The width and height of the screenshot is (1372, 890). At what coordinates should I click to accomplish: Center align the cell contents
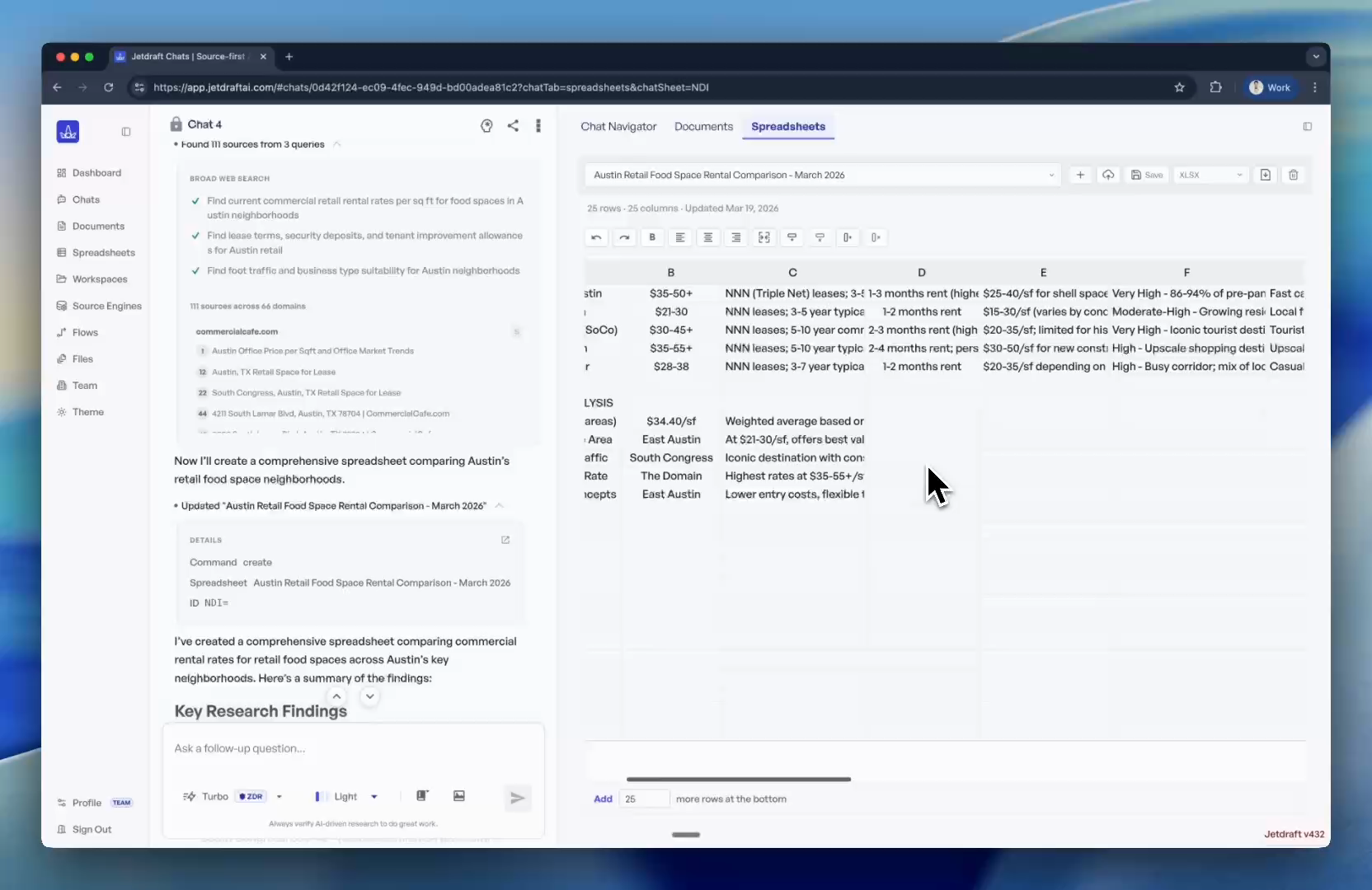(708, 237)
